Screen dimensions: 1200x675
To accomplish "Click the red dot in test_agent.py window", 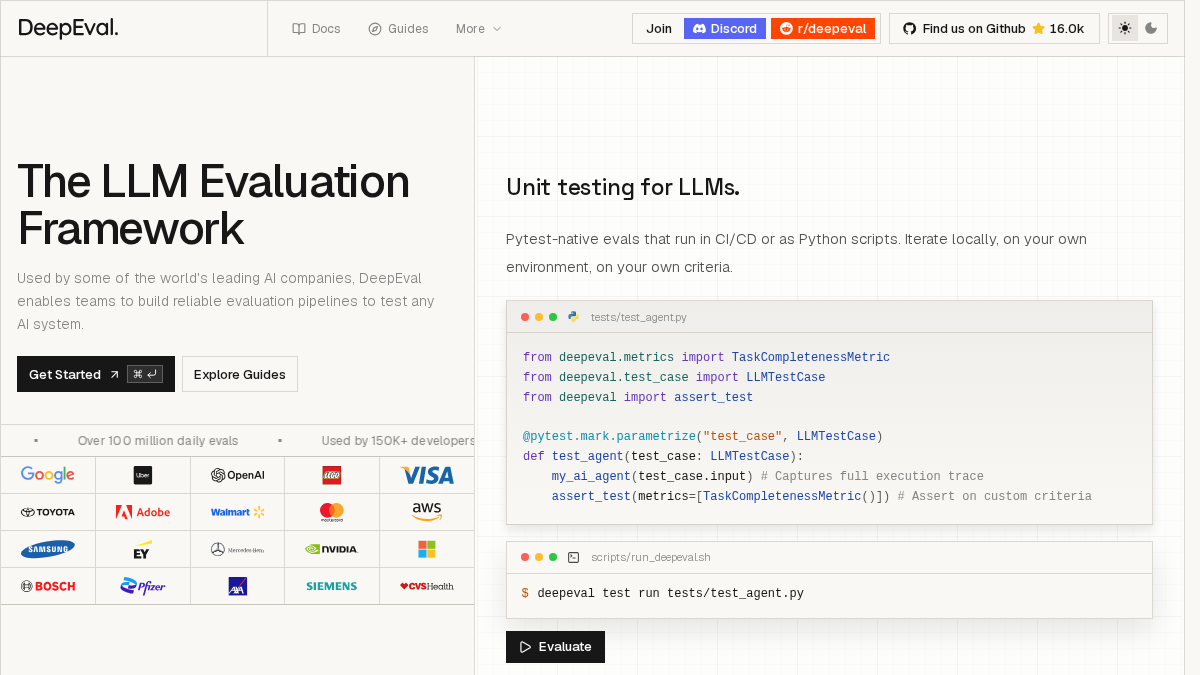I will click(525, 317).
